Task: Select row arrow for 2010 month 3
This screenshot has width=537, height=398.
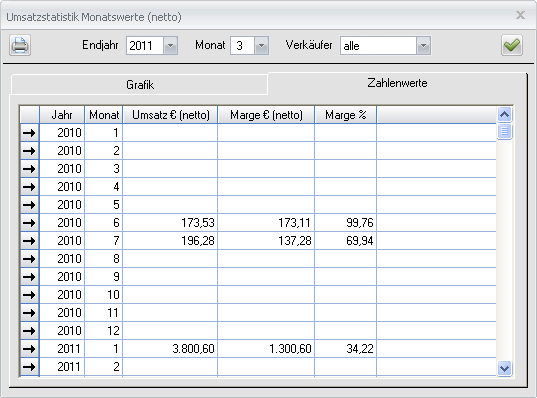Action: [x=29, y=169]
